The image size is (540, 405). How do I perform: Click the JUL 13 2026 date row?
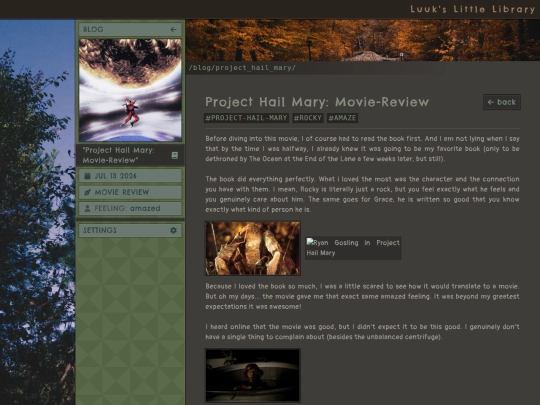130,176
